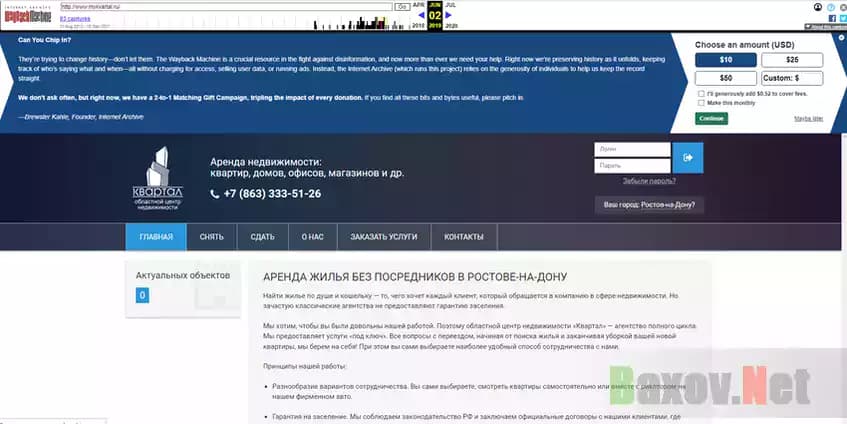Choose the $10 donation amount

725,60
